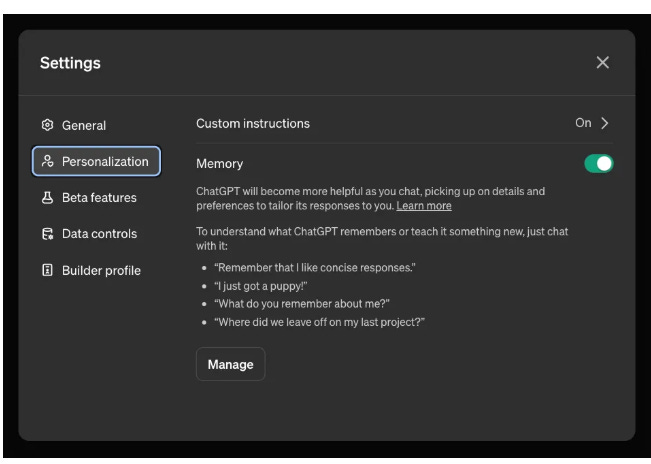Go to Data controls tab
Image resolution: width=651 pixels, height=464 pixels.
[96, 234]
